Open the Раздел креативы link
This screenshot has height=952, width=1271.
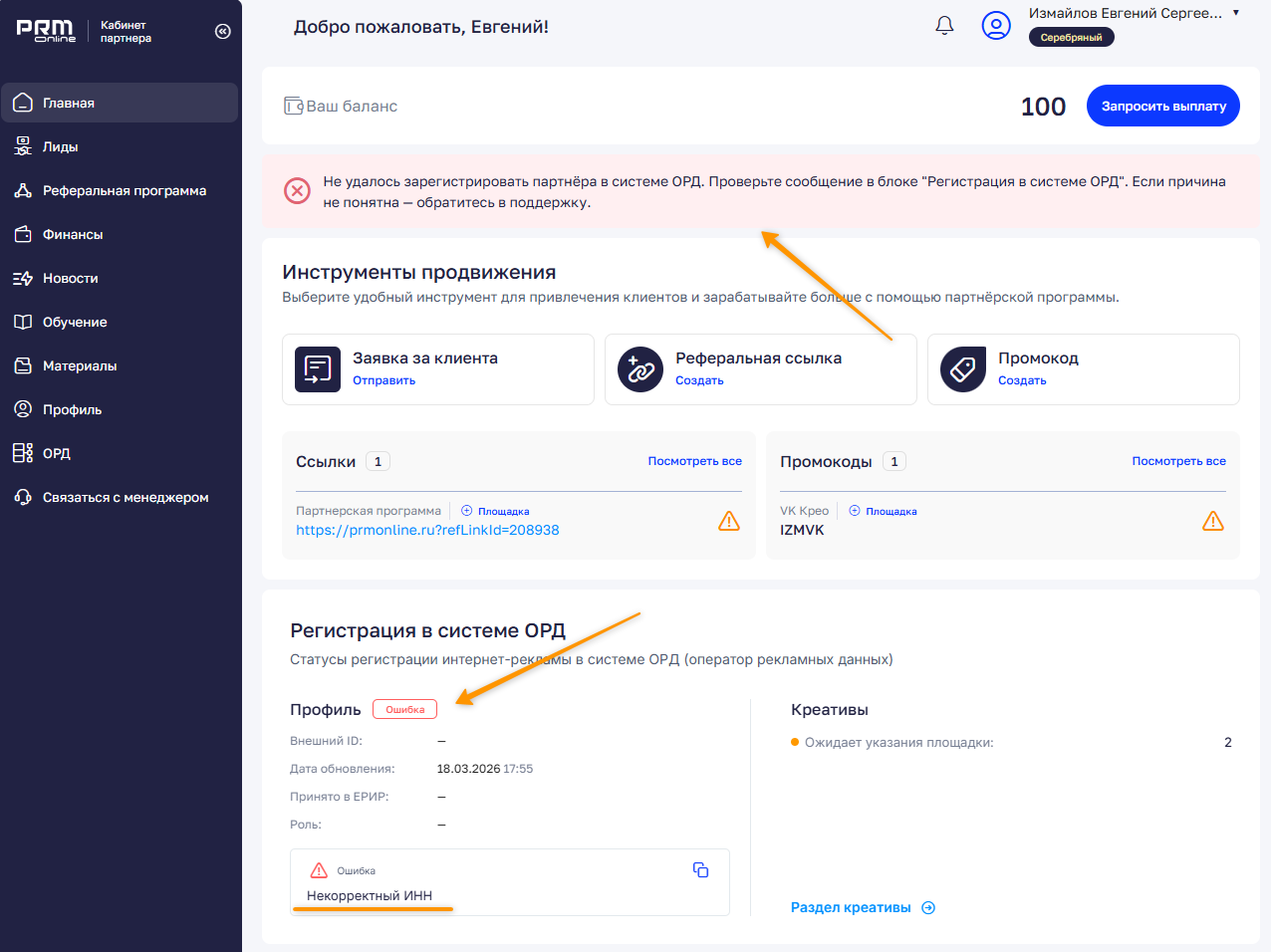click(863, 907)
